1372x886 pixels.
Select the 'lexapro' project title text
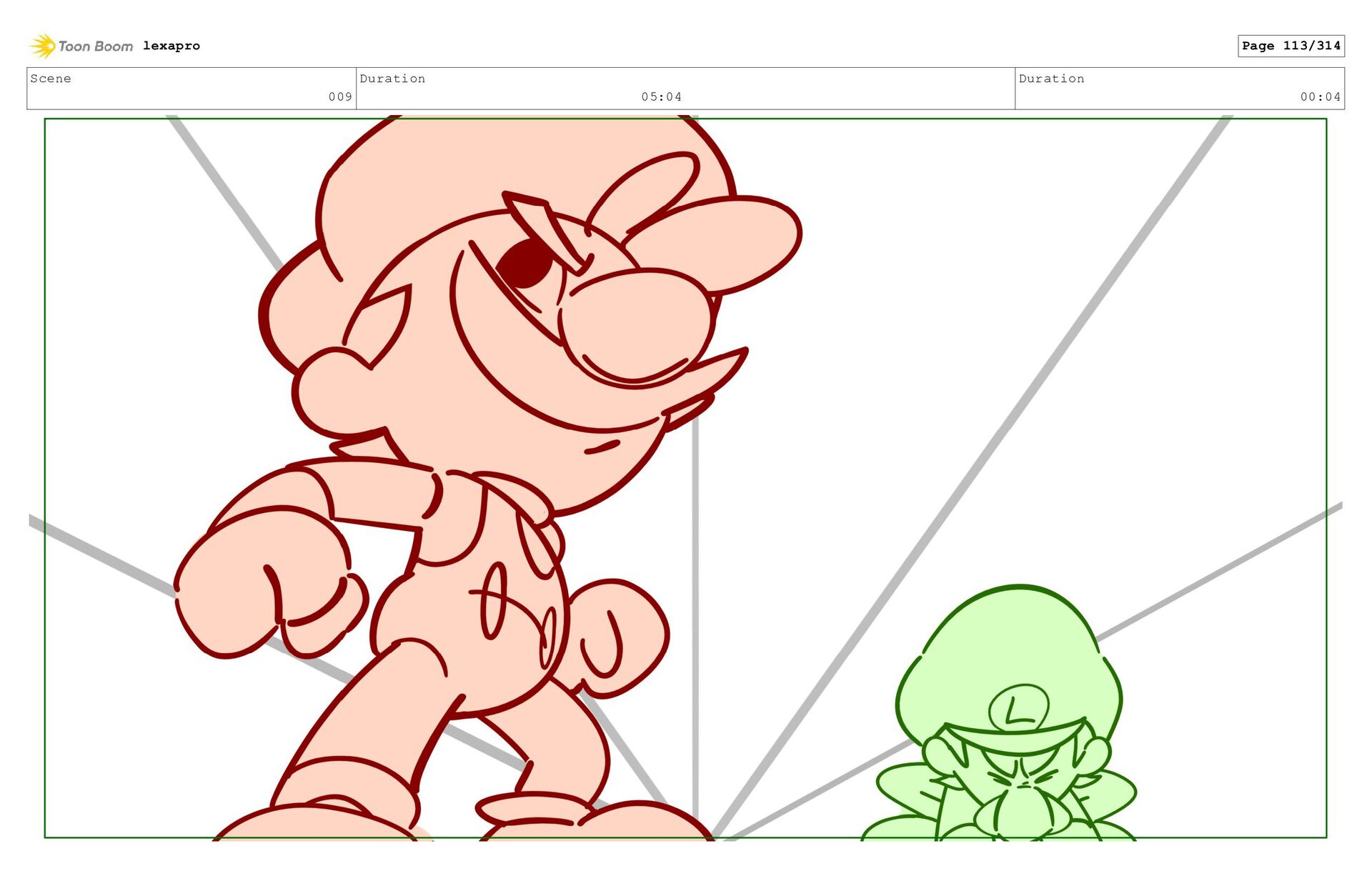(x=171, y=46)
